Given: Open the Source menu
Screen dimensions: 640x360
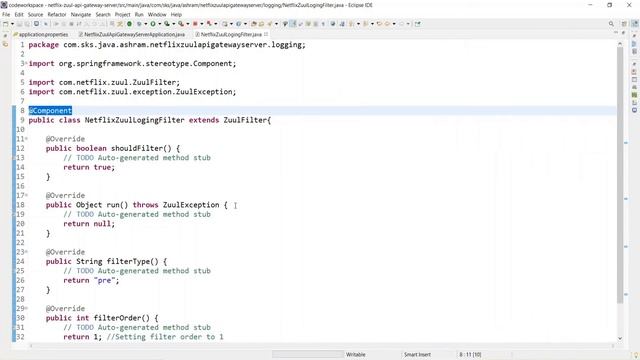Looking at the screenshot, I should 35,14.
